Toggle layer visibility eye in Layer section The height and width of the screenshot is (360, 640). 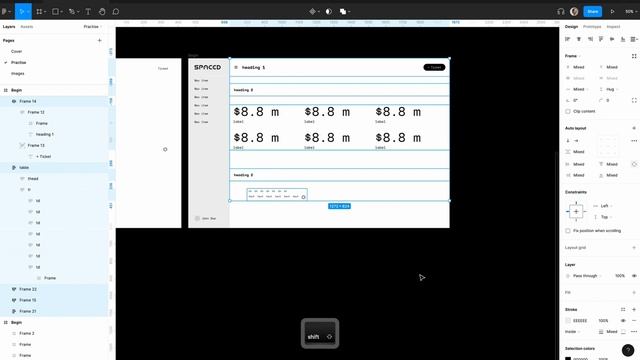[x=634, y=276]
